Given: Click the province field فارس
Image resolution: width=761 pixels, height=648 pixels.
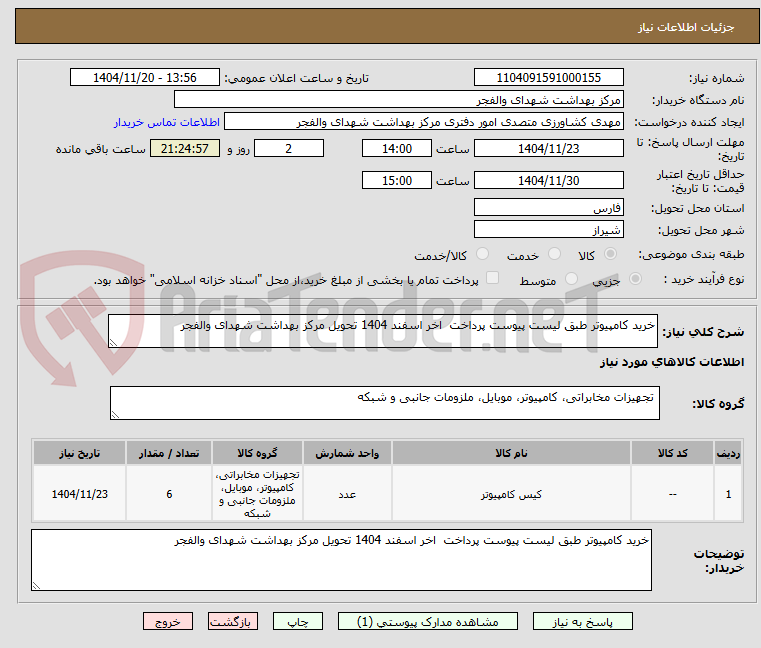Looking at the screenshot, I should point(548,207).
